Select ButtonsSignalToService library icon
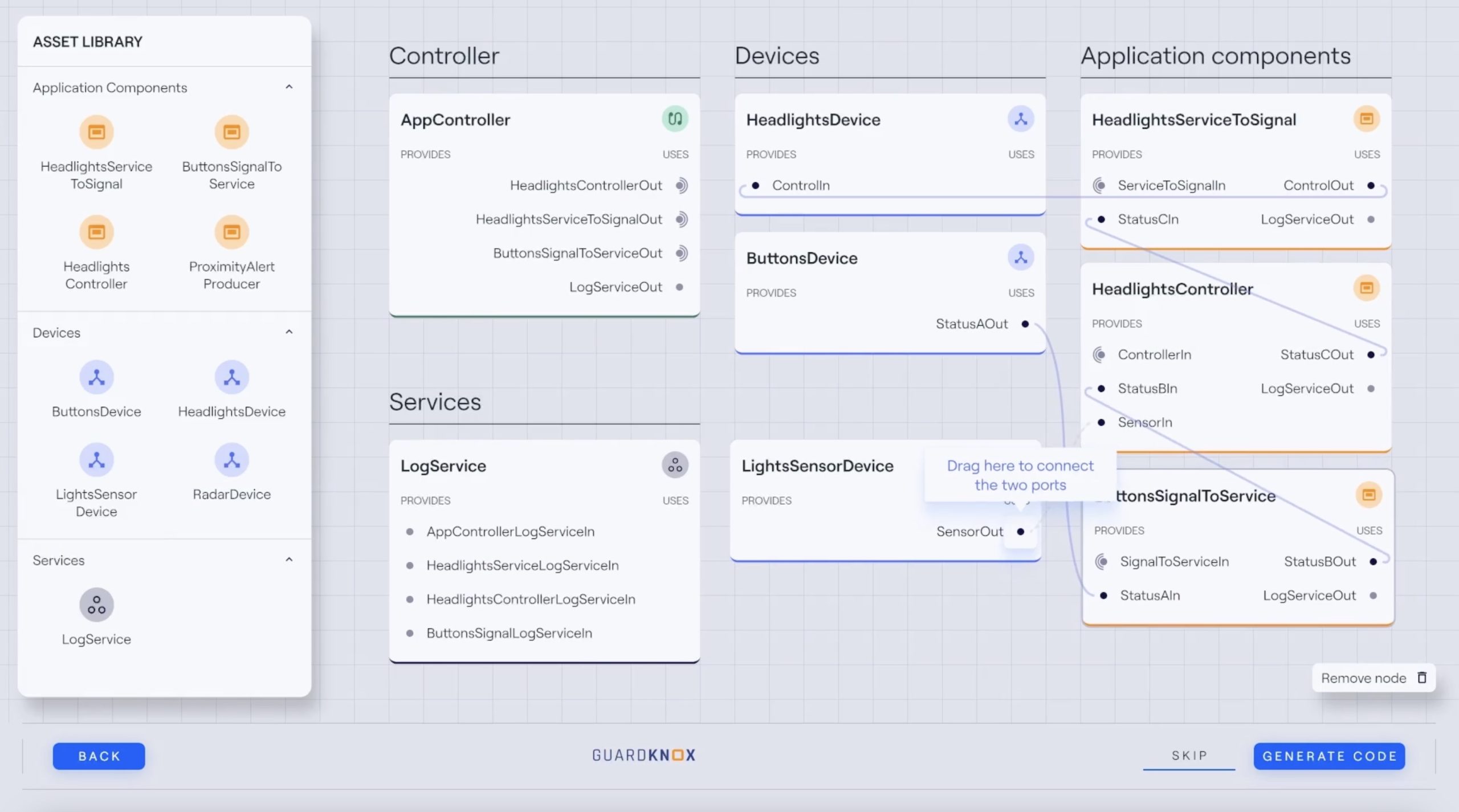The width and height of the screenshot is (1459, 812). [231, 132]
